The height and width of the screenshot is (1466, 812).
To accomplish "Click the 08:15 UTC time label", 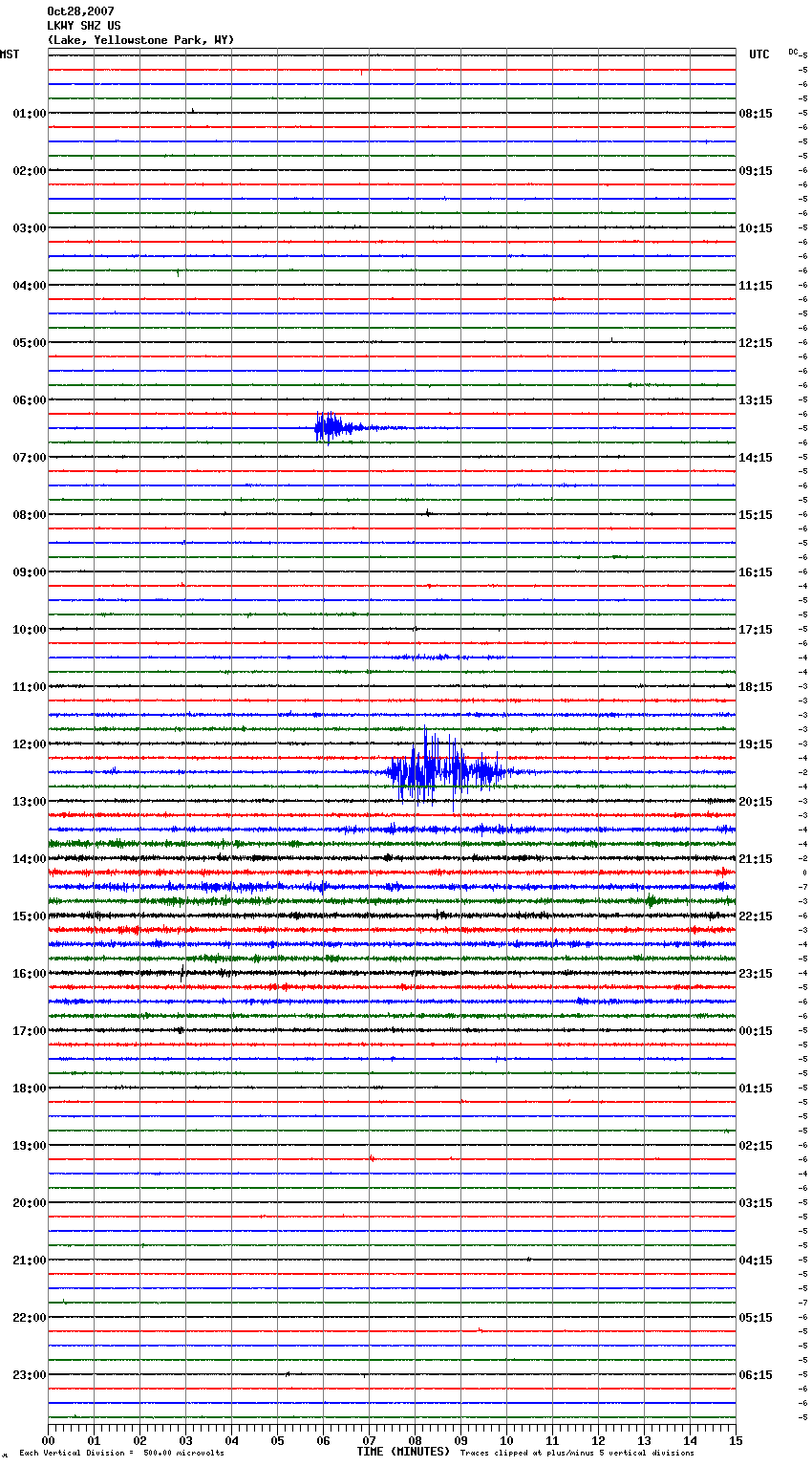I will coord(756,114).
